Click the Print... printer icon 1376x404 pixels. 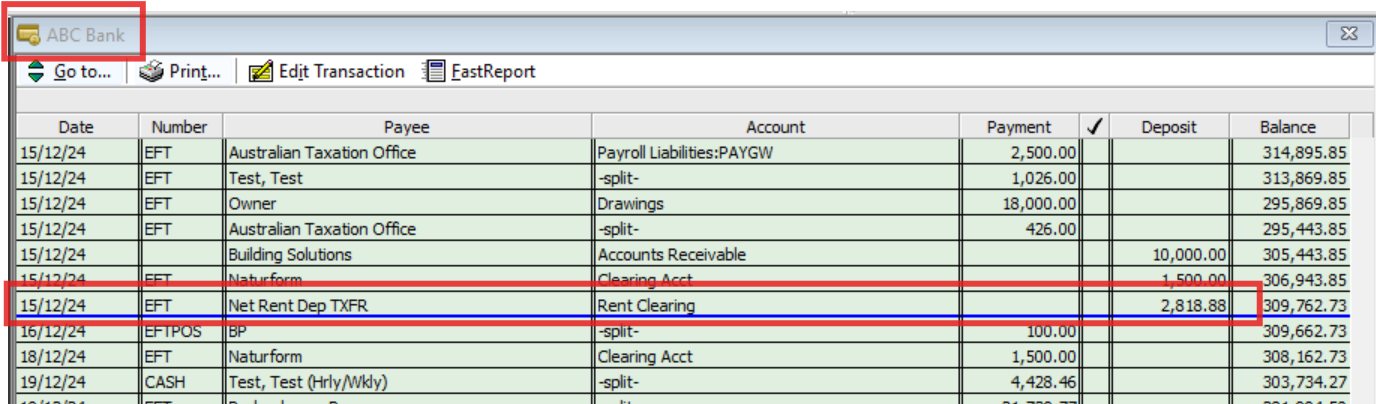click(150, 72)
